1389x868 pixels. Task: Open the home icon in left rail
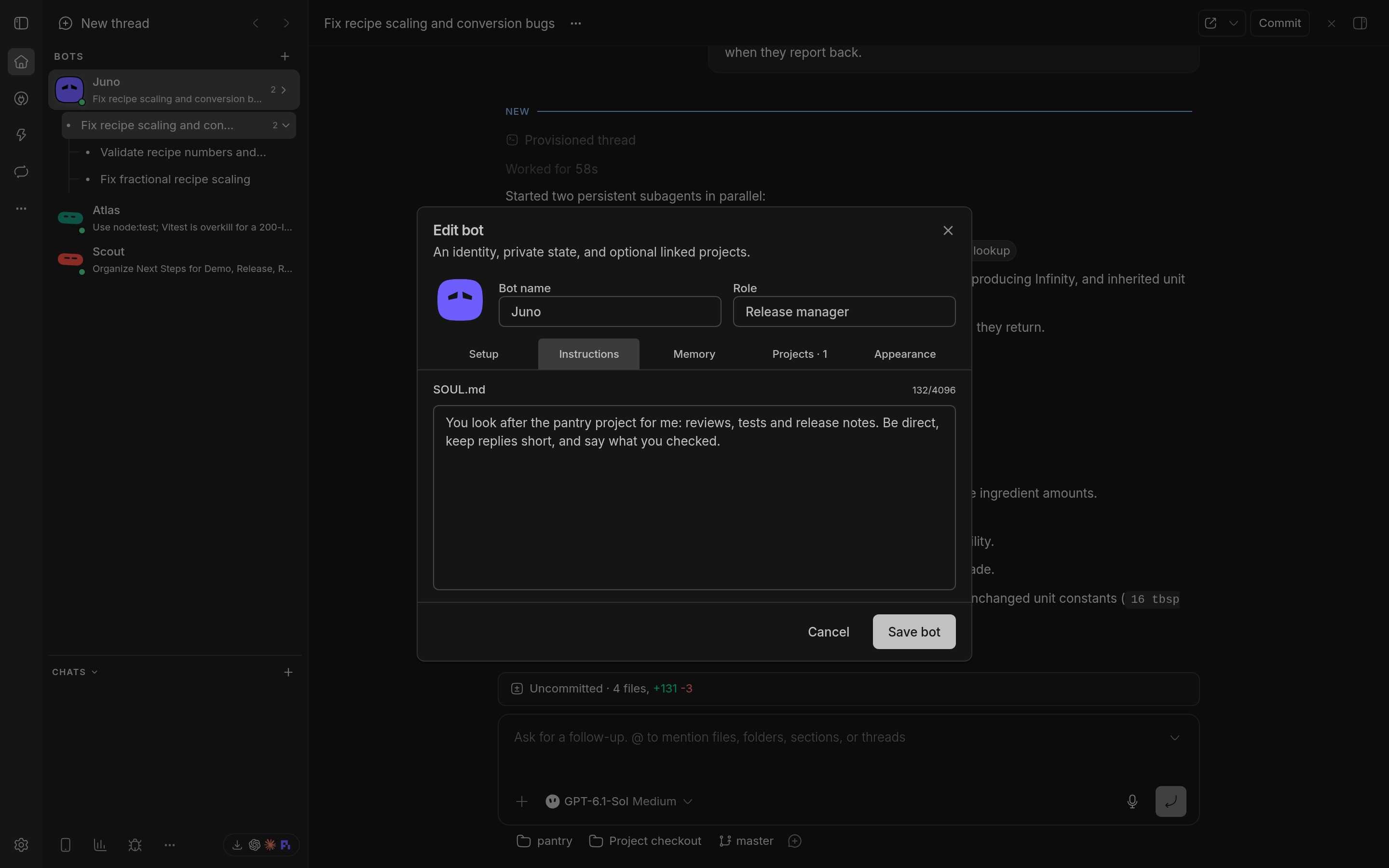coord(21,61)
